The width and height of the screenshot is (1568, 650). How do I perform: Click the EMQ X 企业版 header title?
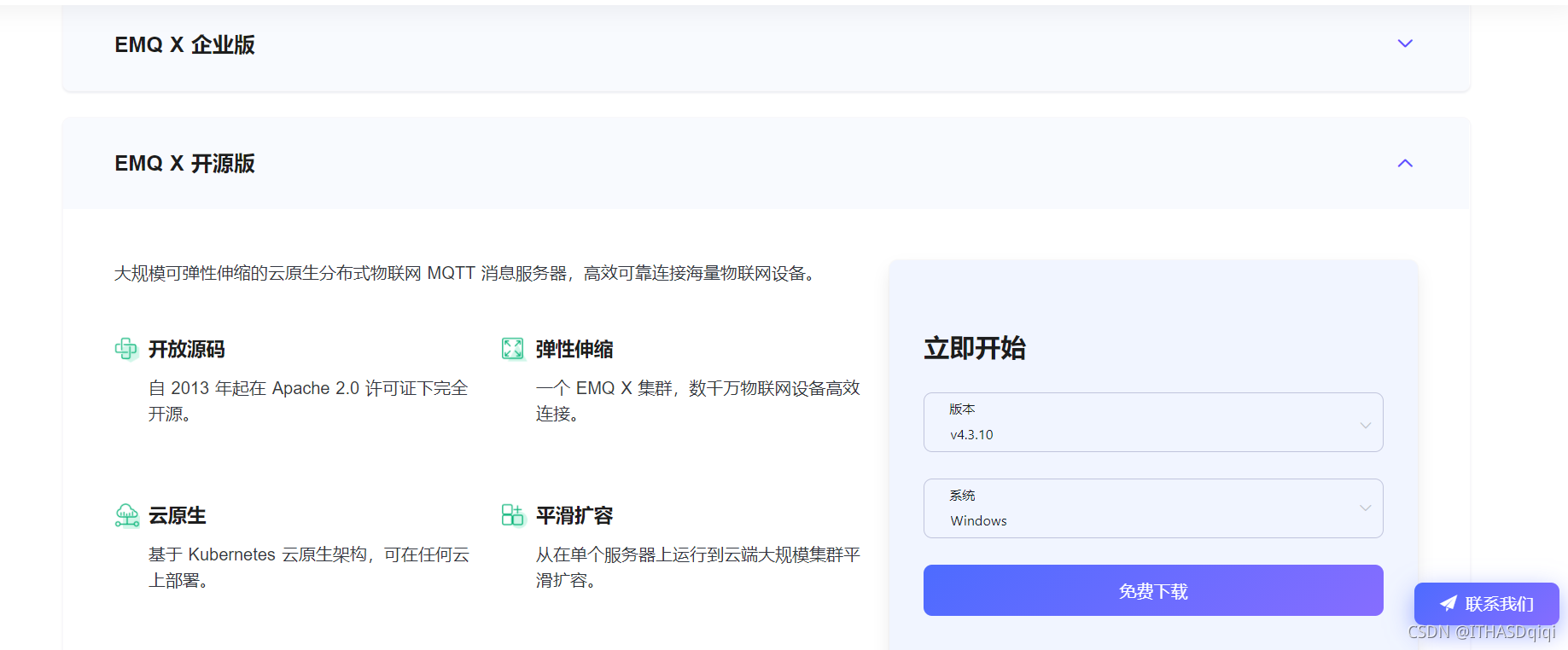point(184,44)
